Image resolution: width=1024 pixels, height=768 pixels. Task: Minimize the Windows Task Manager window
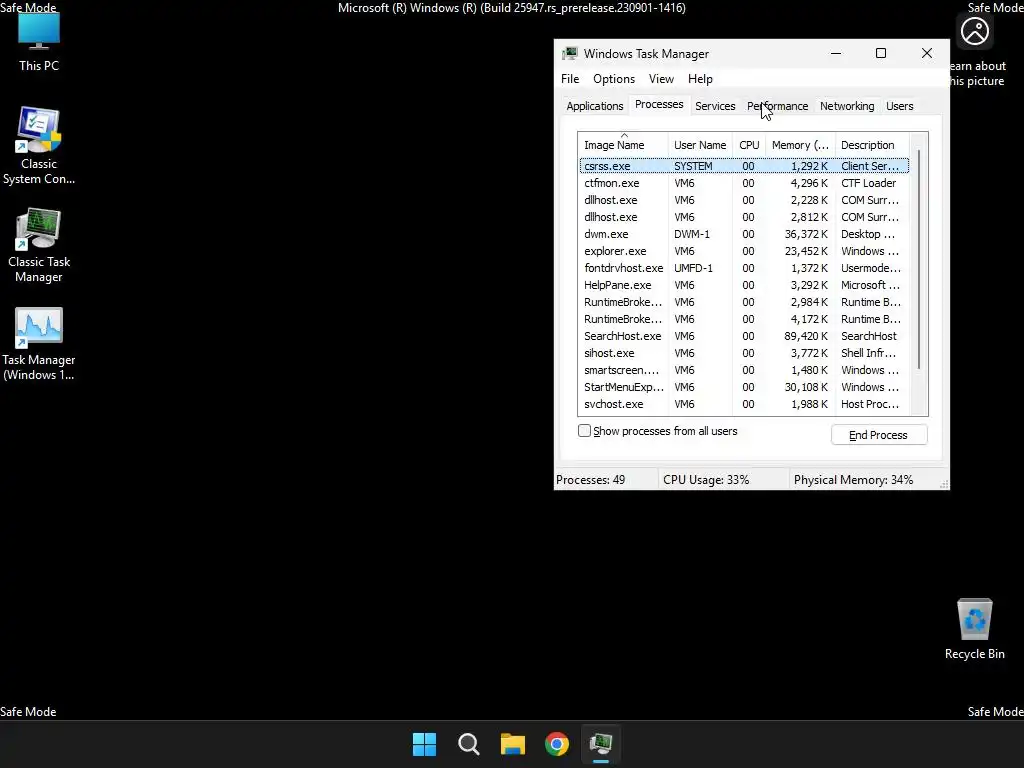pyautogui.click(x=836, y=54)
